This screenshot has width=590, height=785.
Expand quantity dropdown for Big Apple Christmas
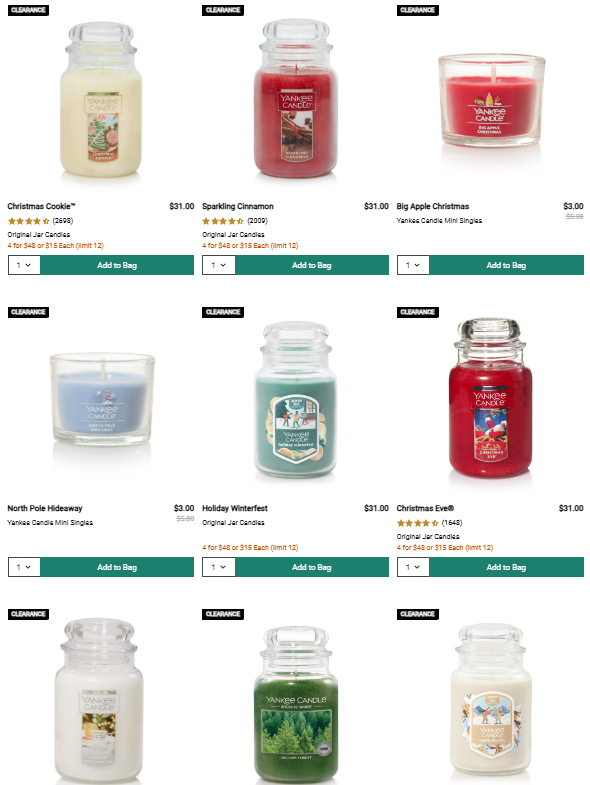point(413,265)
